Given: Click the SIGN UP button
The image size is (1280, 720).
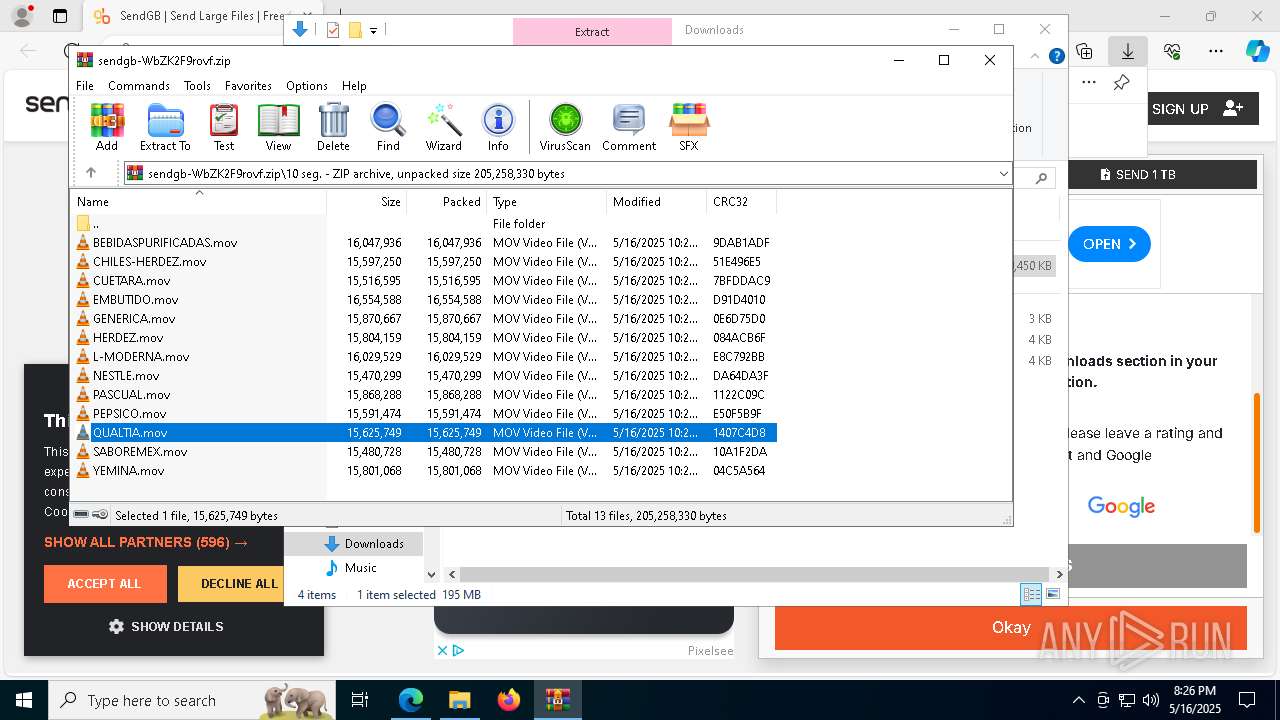Looking at the screenshot, I should pos(1198,109).
